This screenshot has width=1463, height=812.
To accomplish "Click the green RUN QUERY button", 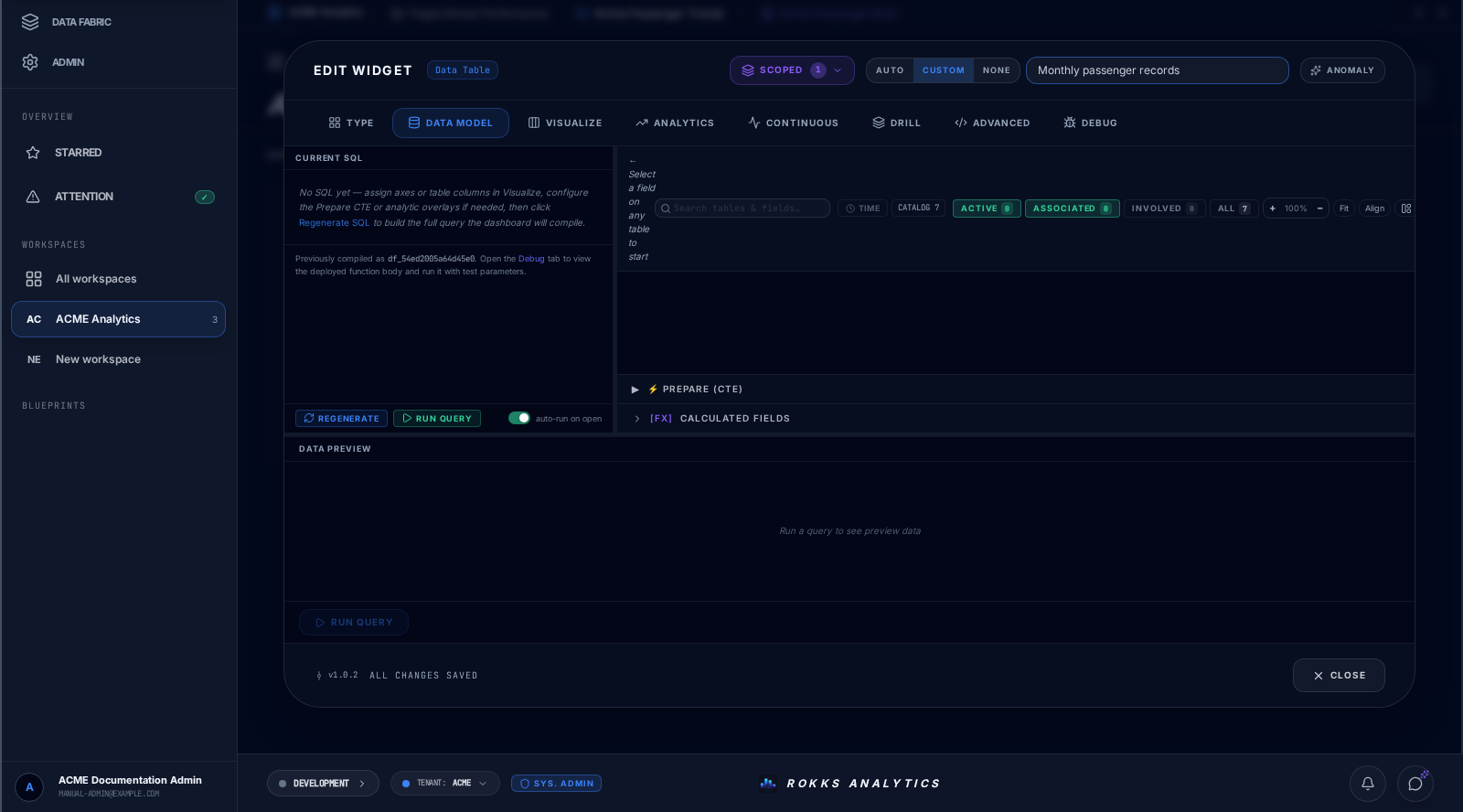I will point(437,418).
